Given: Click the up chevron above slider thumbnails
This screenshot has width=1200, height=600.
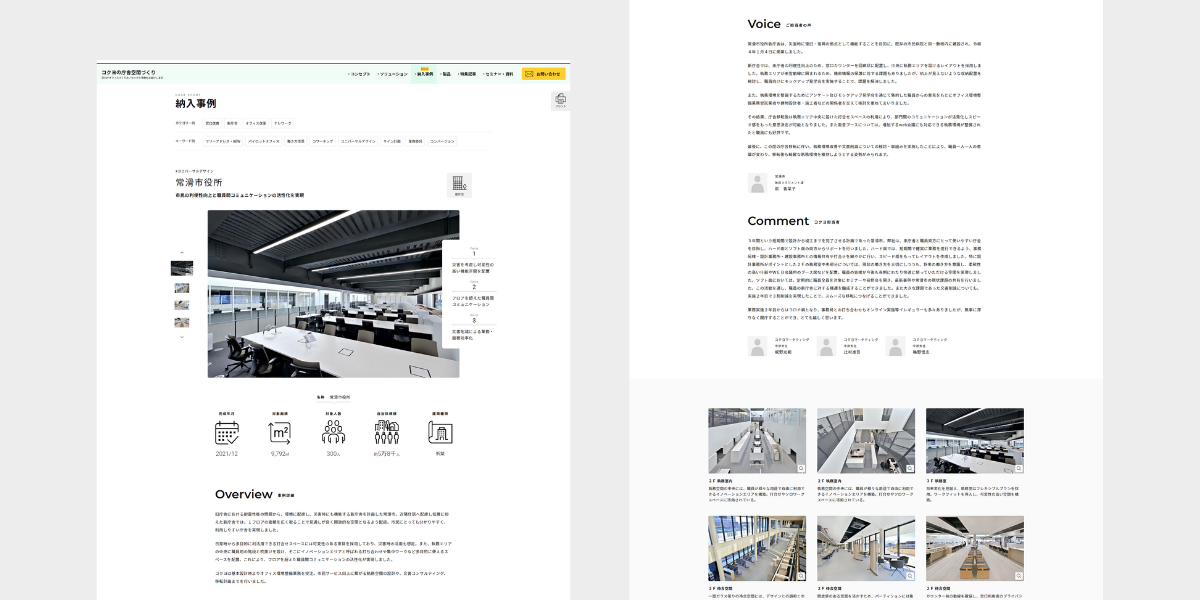Looking at the screenshot, I should click(182, 252).
